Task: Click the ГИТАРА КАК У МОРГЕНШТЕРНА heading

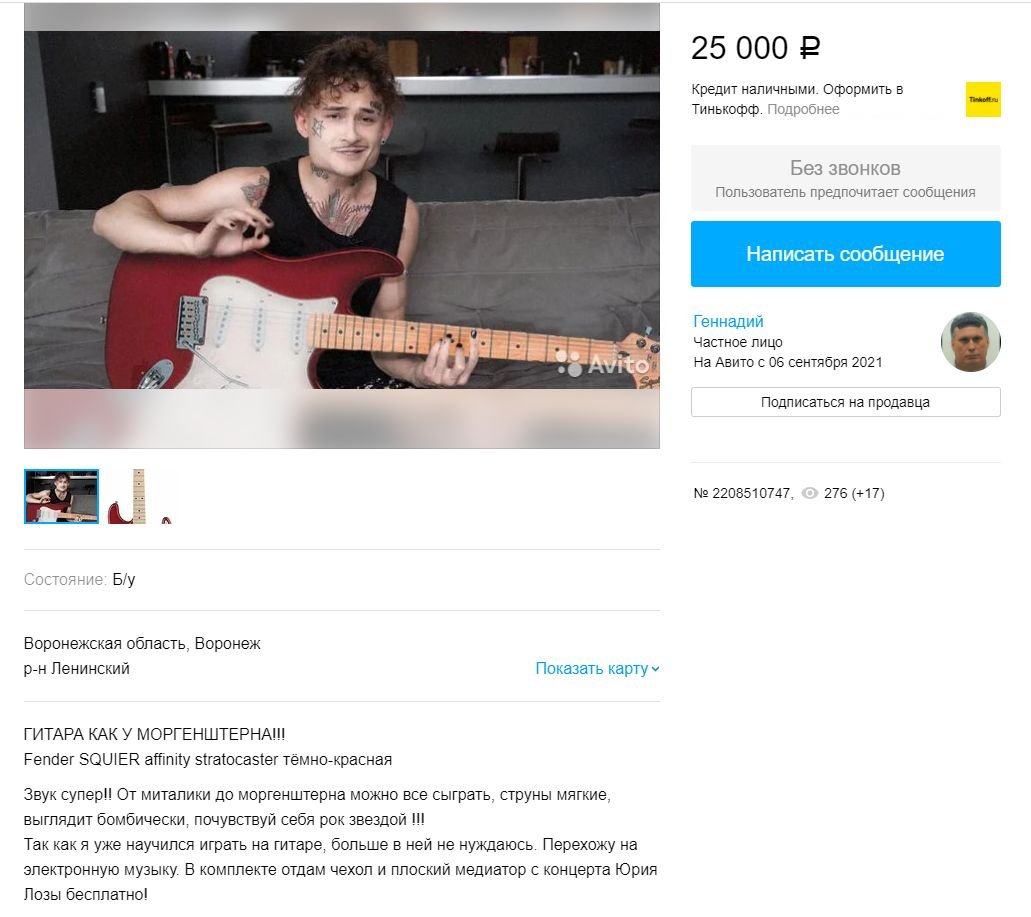Action: click(x=155, y=734)
